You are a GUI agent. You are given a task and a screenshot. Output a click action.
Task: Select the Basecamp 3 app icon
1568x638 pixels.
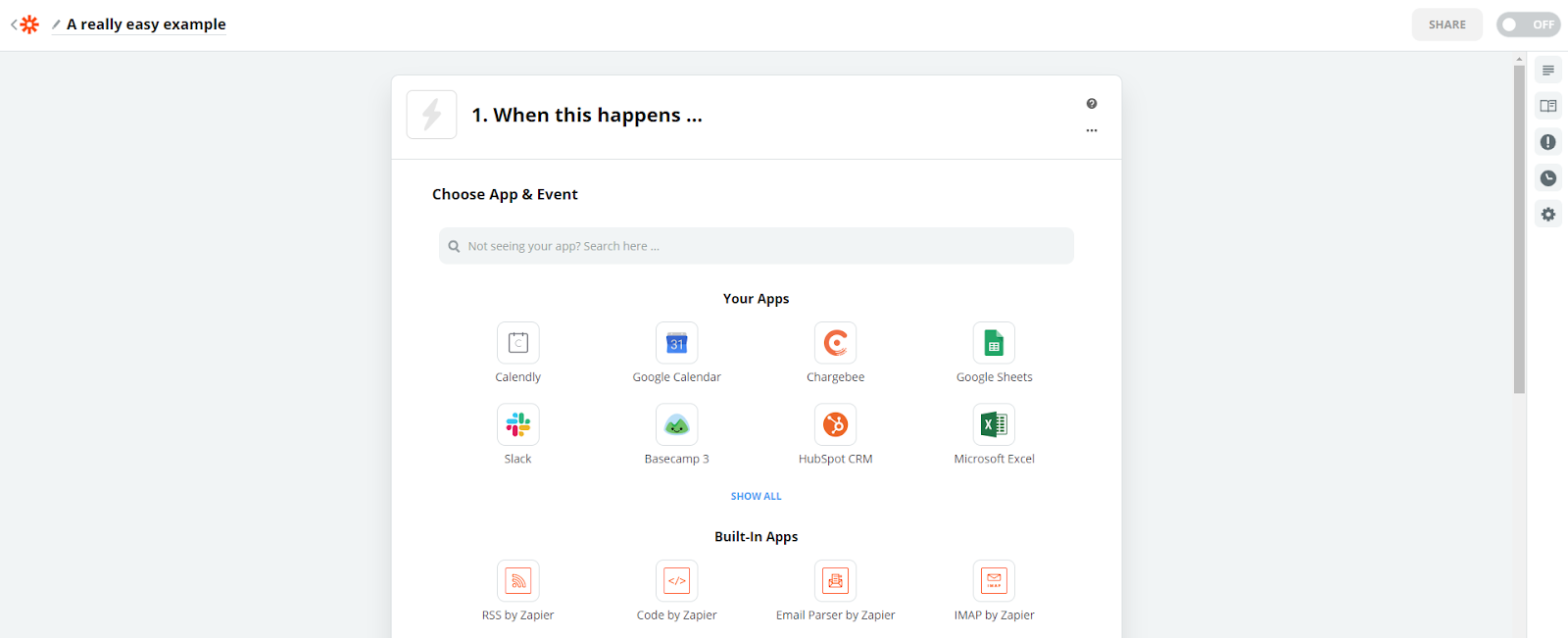tap(677, 424)
